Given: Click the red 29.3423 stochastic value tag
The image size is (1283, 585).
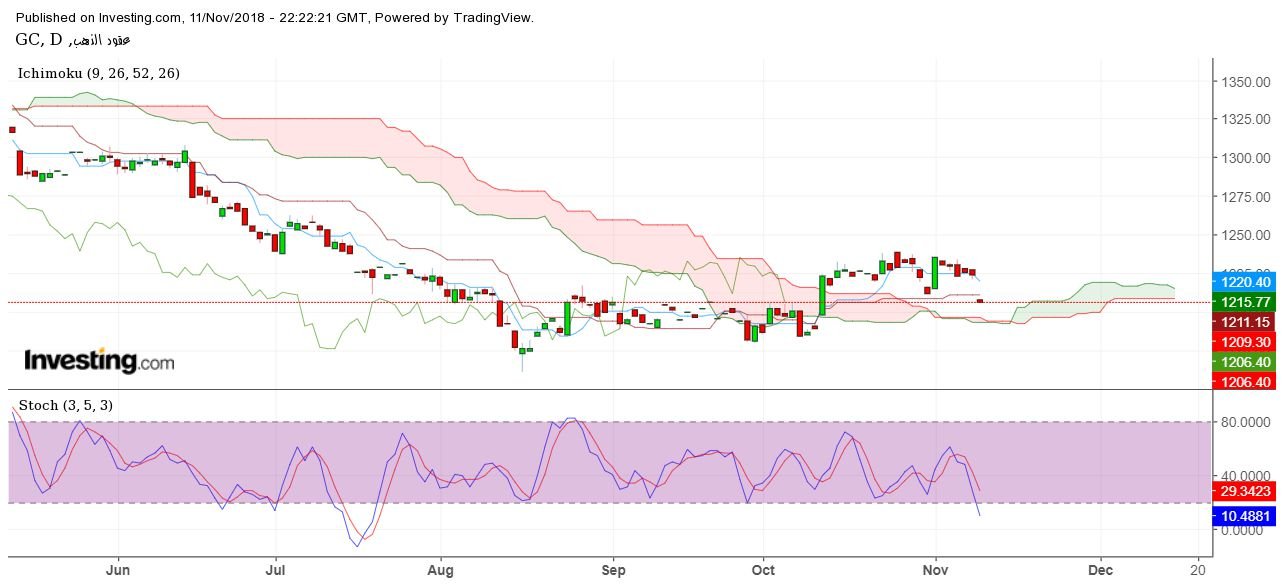Looking at the screenshot, I should pyautogui.click(x=1243, y=492).
